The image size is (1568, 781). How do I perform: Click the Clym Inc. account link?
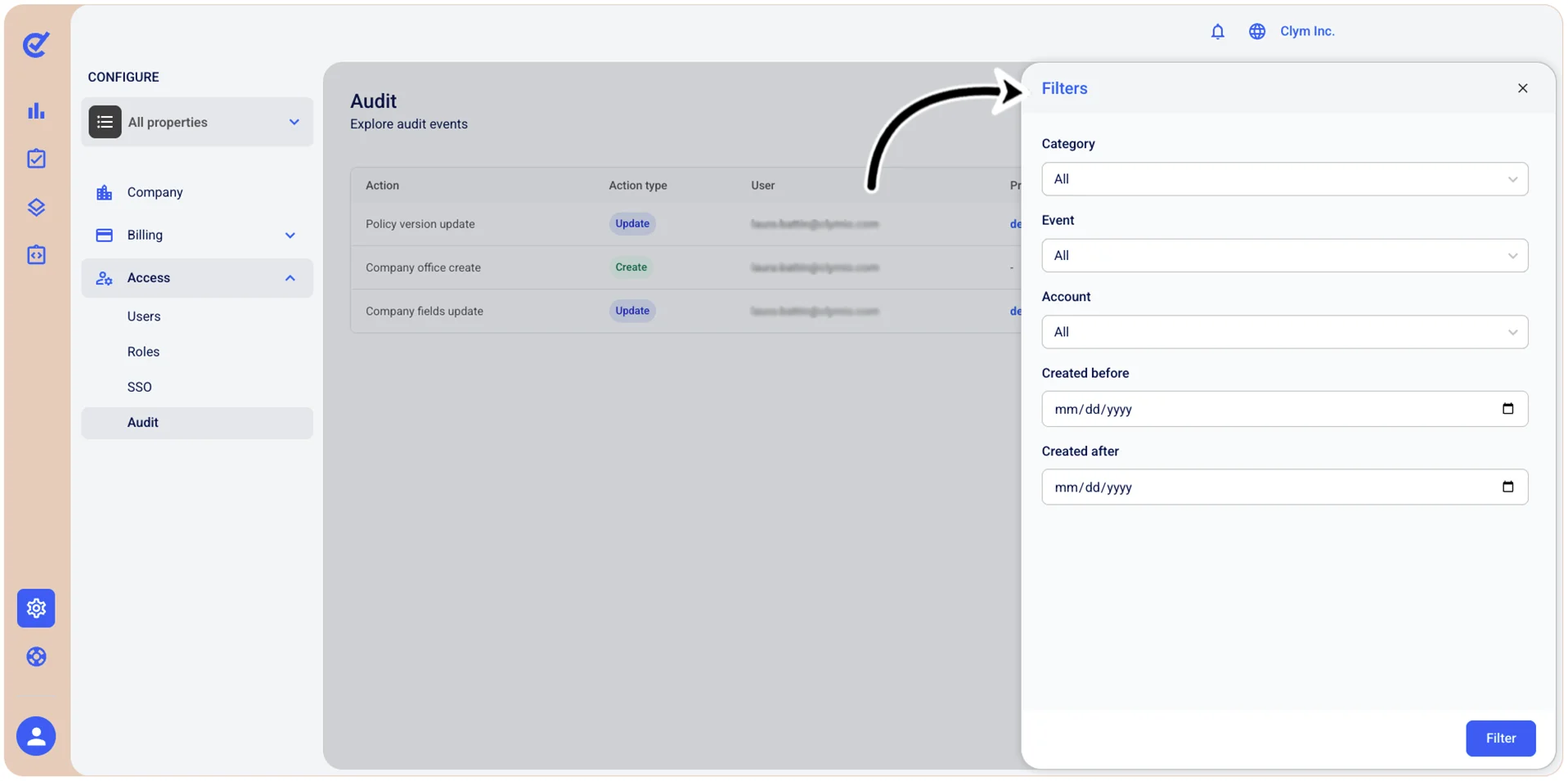click(1307, 31)
